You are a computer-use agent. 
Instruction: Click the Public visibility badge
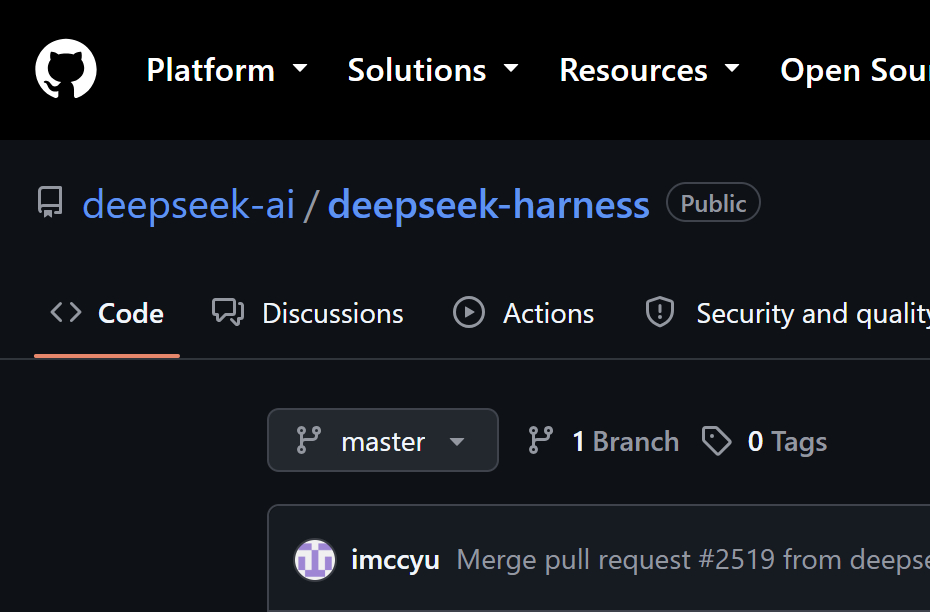[713, 203]
